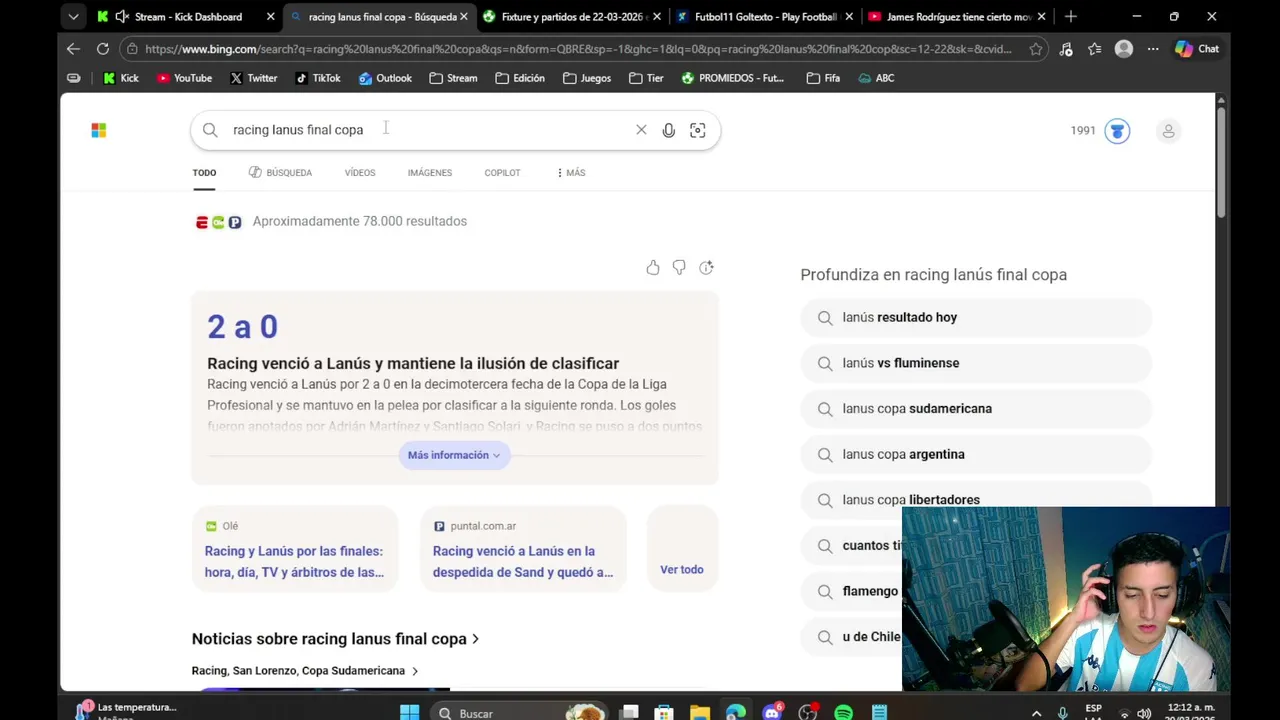Click the Microsoft logo on Bing
1280x720 pixels.
point(98,130)
